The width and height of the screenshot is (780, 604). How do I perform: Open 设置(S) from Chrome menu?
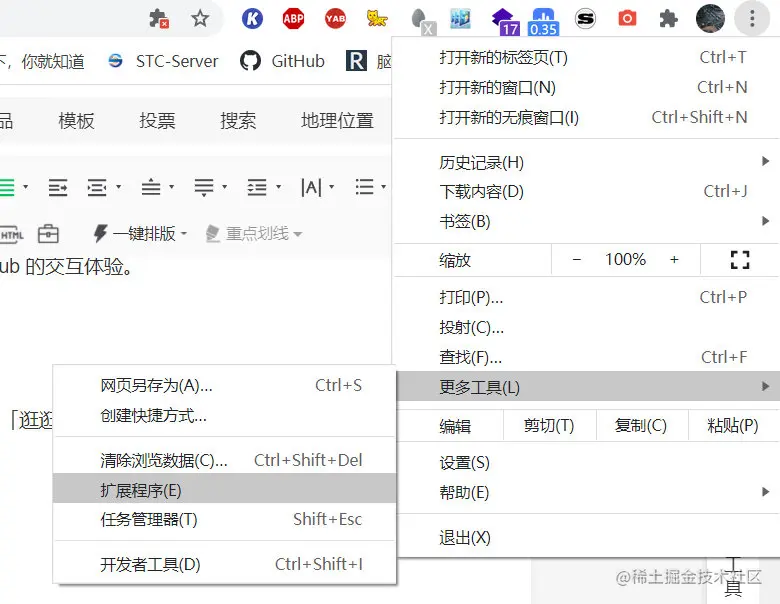pos(587,463)
